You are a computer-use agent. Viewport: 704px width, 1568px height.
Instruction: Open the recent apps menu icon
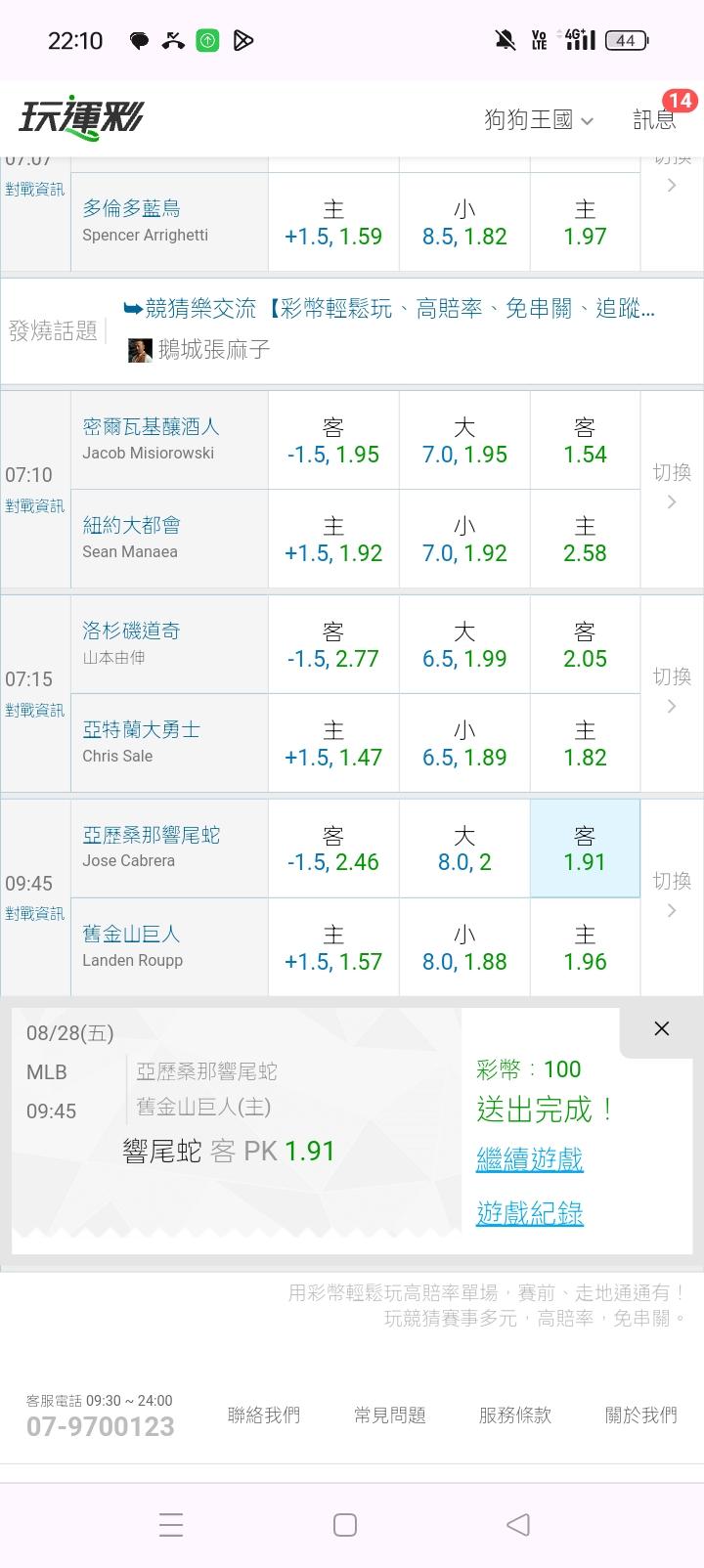pyautogui.click(x=171, y=1524)
